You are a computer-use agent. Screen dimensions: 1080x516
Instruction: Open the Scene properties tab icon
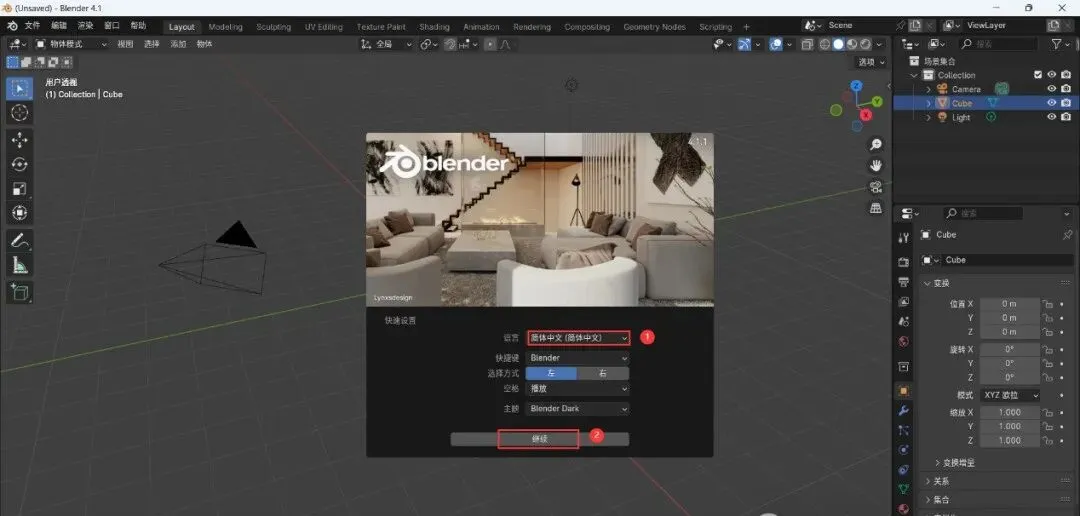(904, 322)
